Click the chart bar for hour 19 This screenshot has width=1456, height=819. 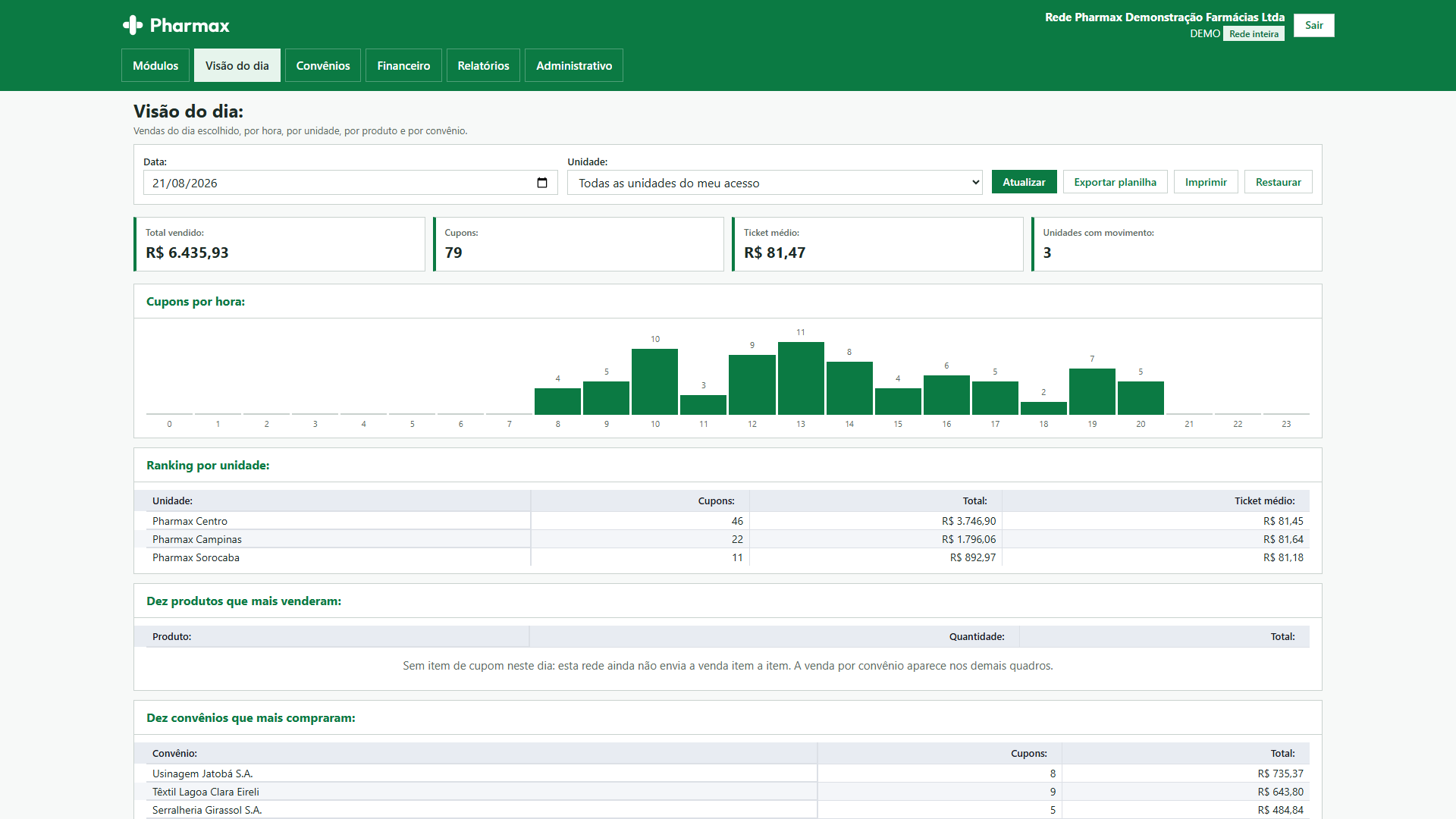click(x=1092, y=391)
